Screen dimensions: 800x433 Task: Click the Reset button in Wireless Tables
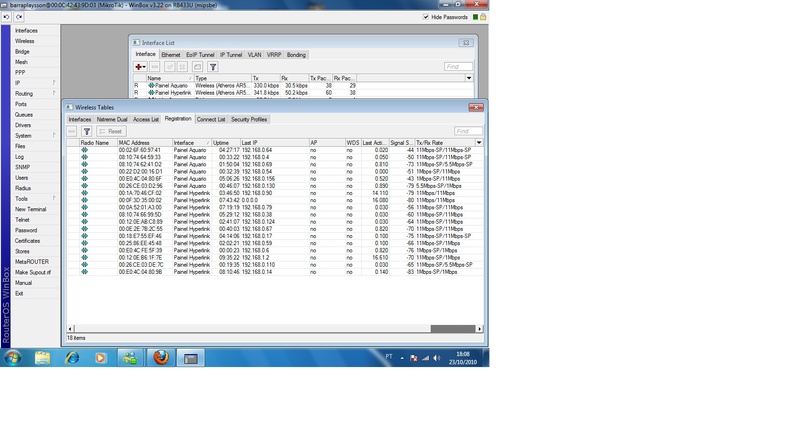point(111,132)
